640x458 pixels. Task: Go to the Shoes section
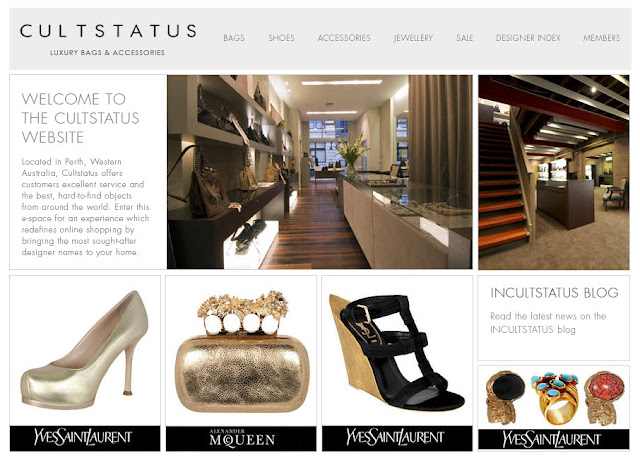tap(281, 38)
